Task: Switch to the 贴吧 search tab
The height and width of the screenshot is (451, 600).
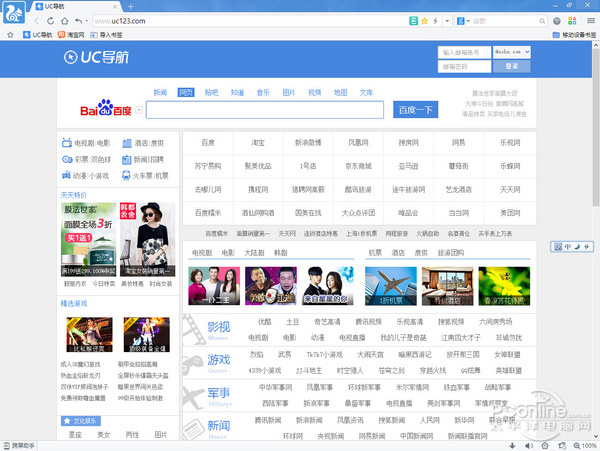Action: pos(211,92)
